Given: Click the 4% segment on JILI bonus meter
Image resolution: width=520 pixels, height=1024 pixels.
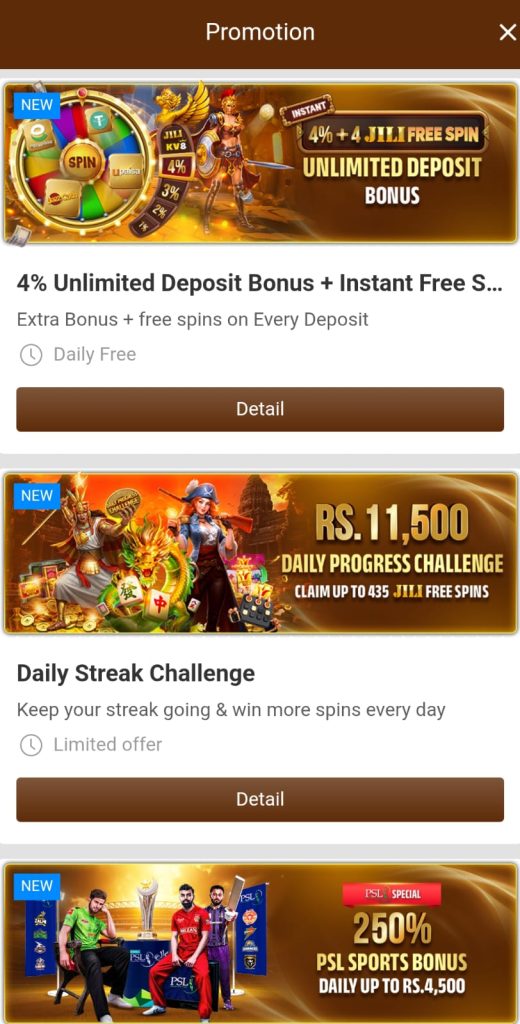Looking at the screenshot, I should click(174, 167).
